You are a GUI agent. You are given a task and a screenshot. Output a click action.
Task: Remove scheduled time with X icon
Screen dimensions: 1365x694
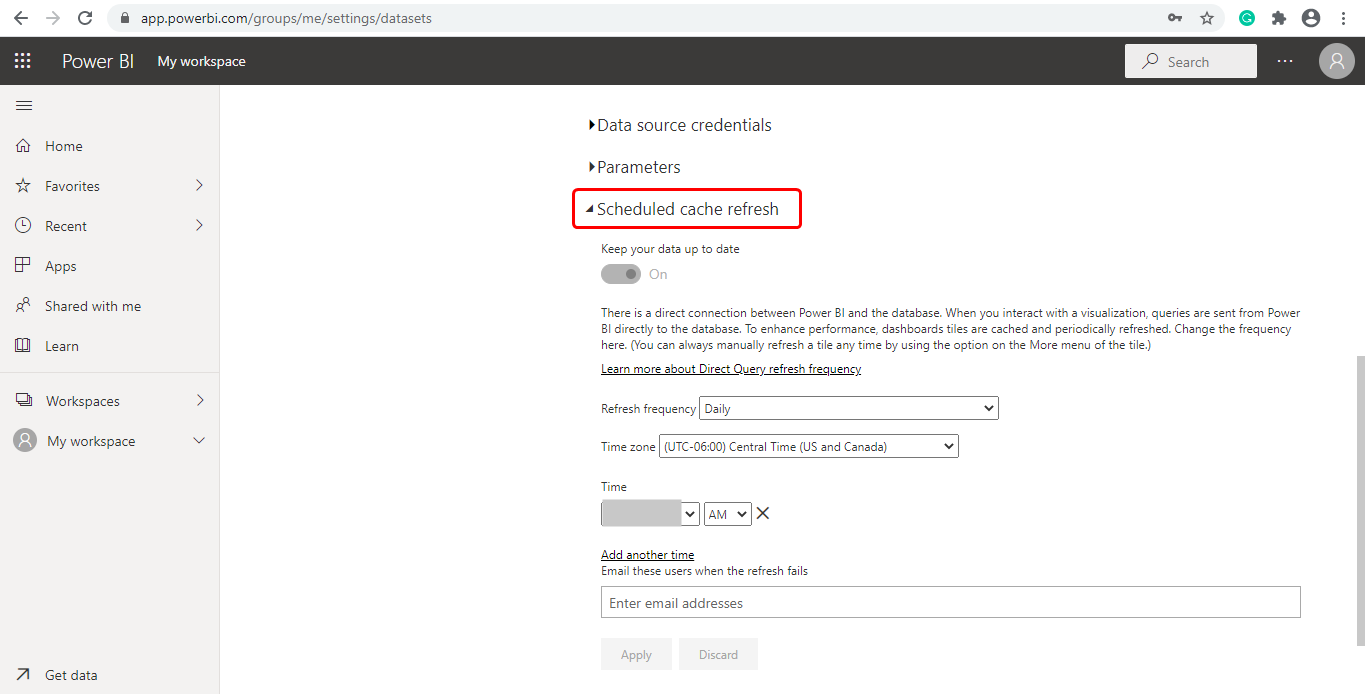point(763,513)
